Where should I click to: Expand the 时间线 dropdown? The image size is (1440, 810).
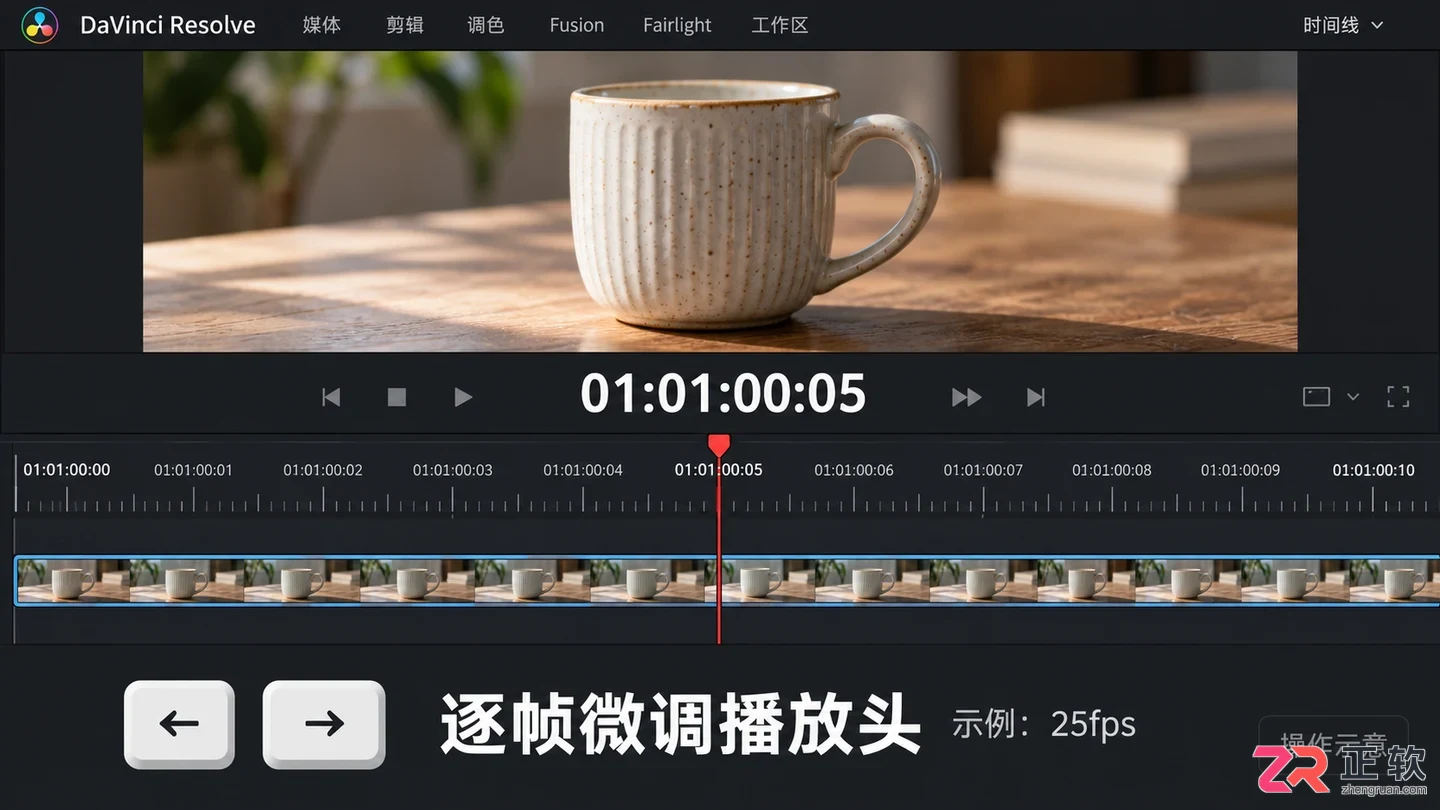[x=1342, y=25]
